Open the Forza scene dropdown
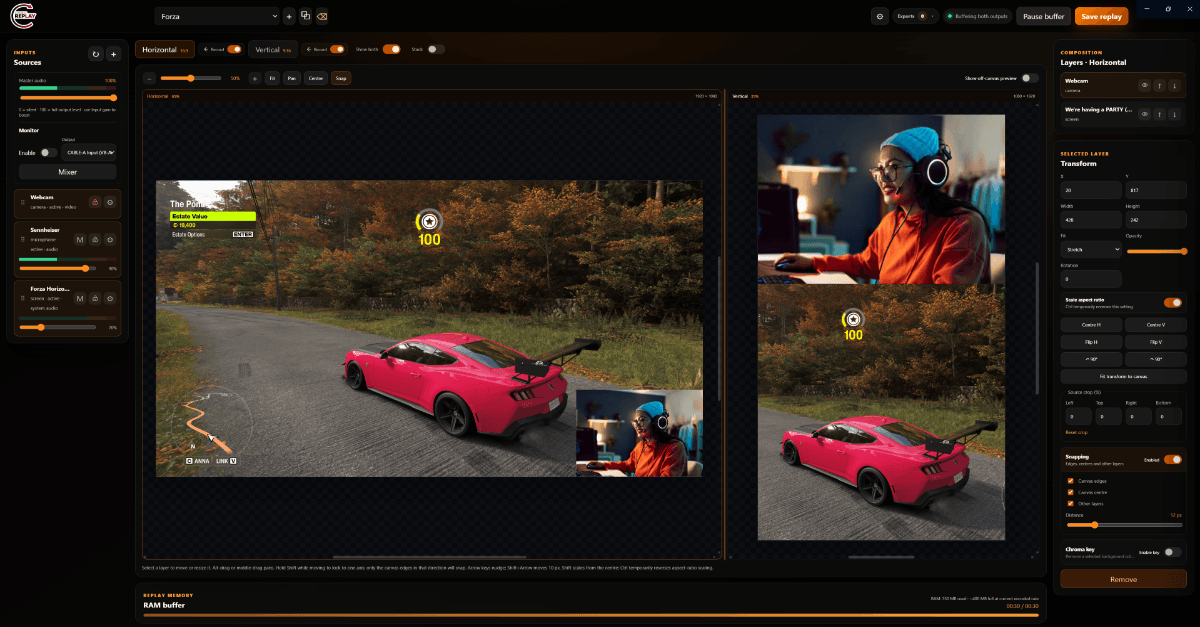The height and width of the screenshot is (627, 1200). tap(217, 16)
